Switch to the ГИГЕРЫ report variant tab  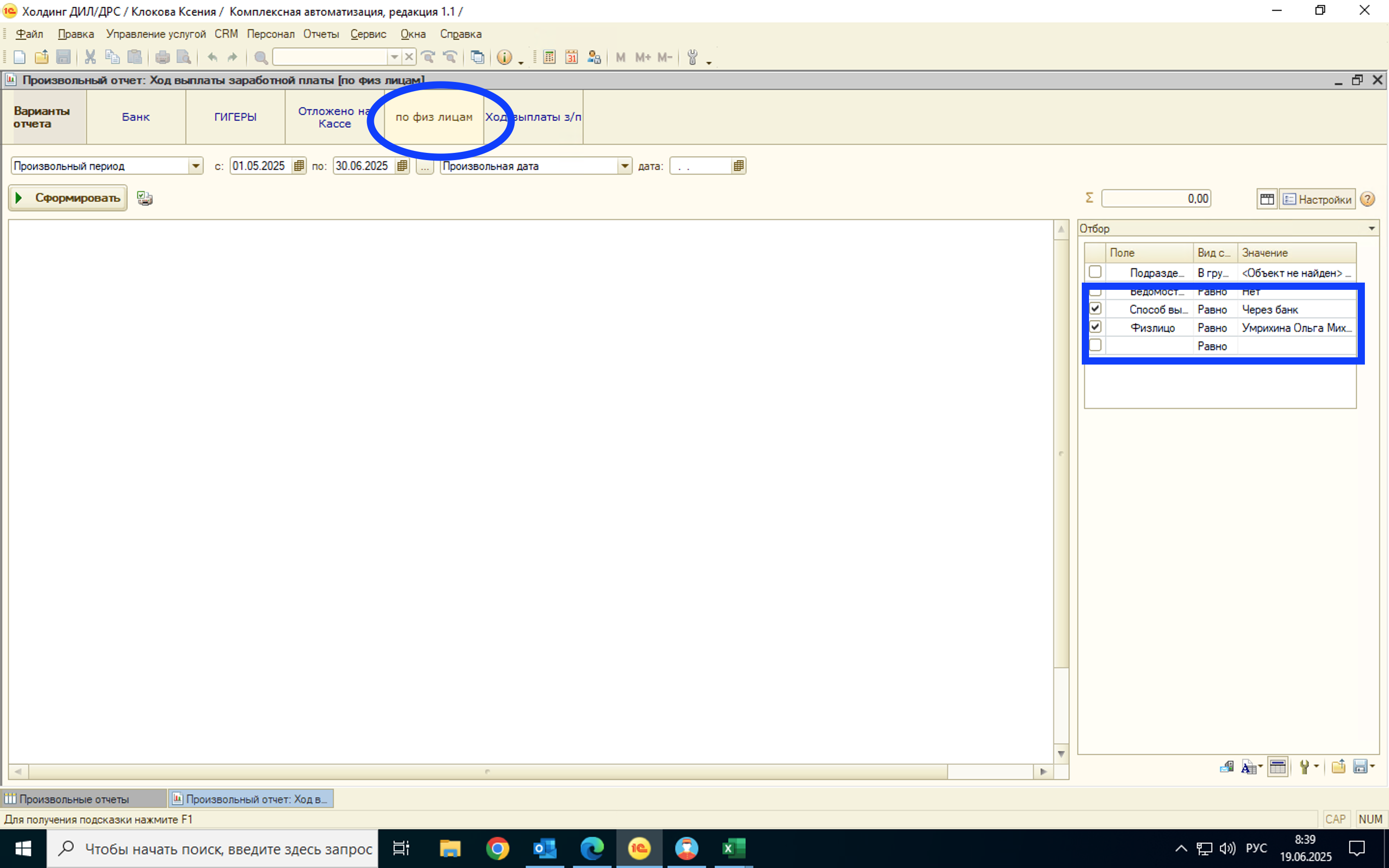(x=235, y=117)
